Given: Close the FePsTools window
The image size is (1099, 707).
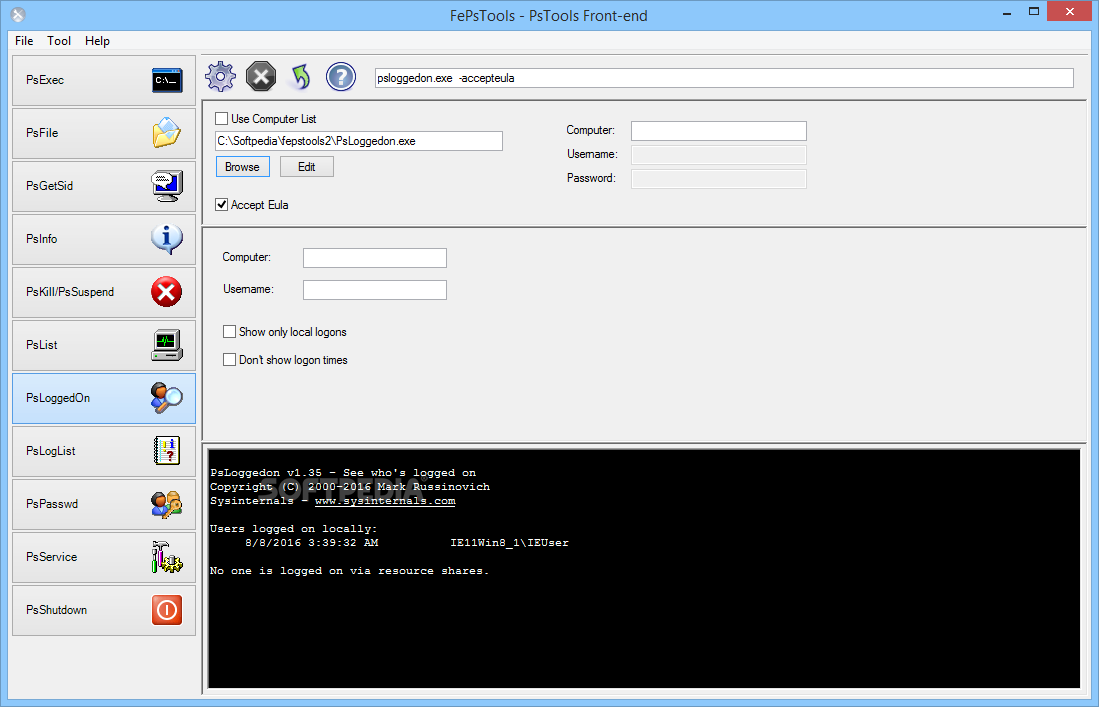Looking at the screenshot, I should (x=1070, y=12).
